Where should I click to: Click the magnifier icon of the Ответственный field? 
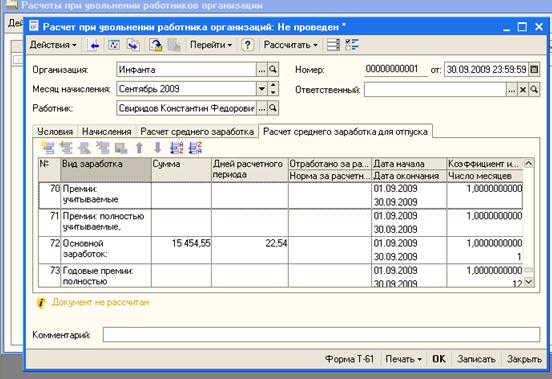(534, 90)
